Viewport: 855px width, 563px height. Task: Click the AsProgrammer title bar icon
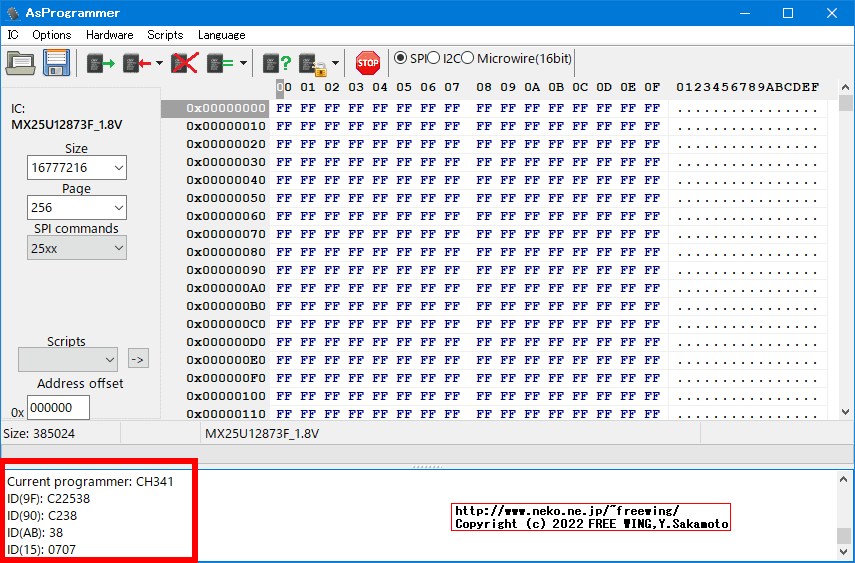[13, 13]
